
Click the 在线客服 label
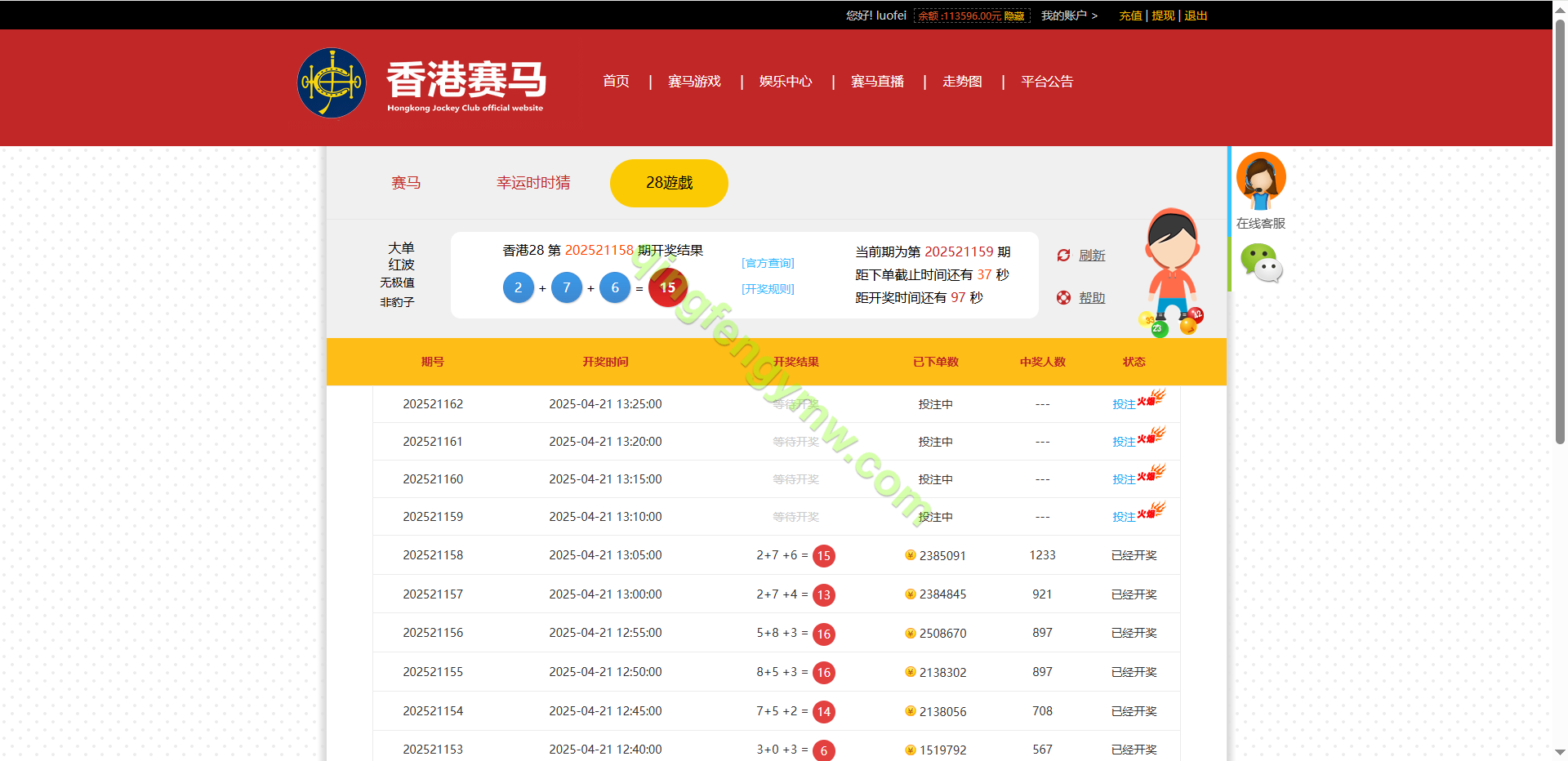click(1261, 223)
